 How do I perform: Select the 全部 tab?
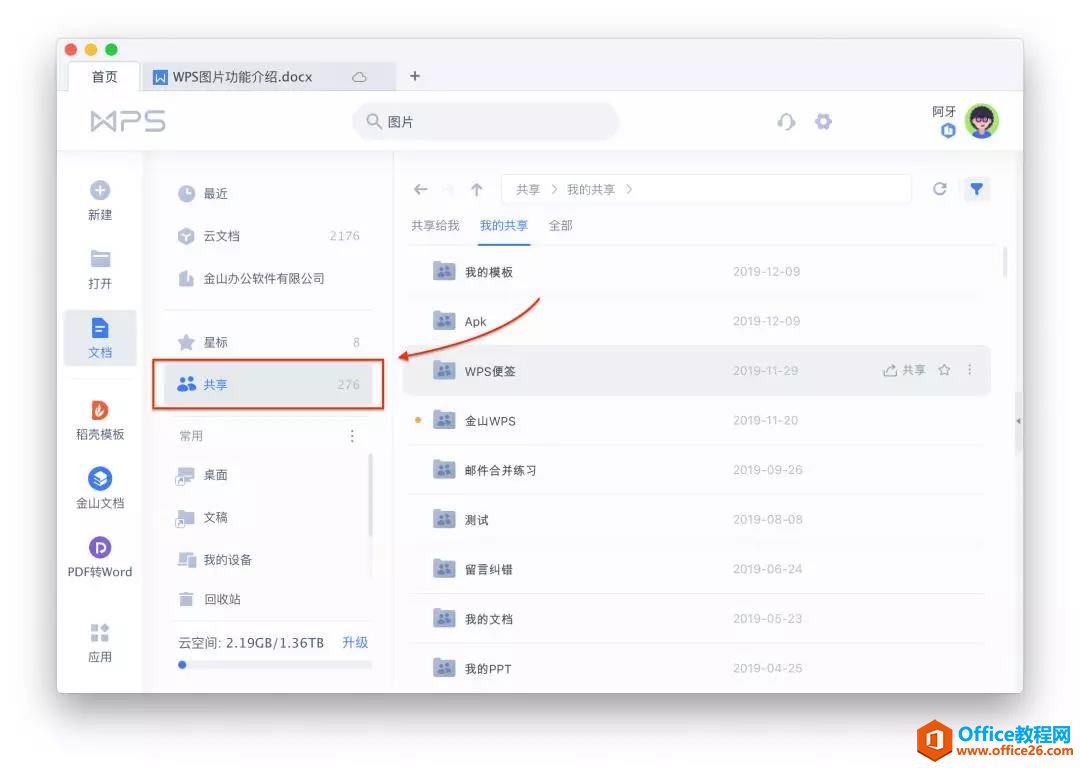click(x=561, y=225)
